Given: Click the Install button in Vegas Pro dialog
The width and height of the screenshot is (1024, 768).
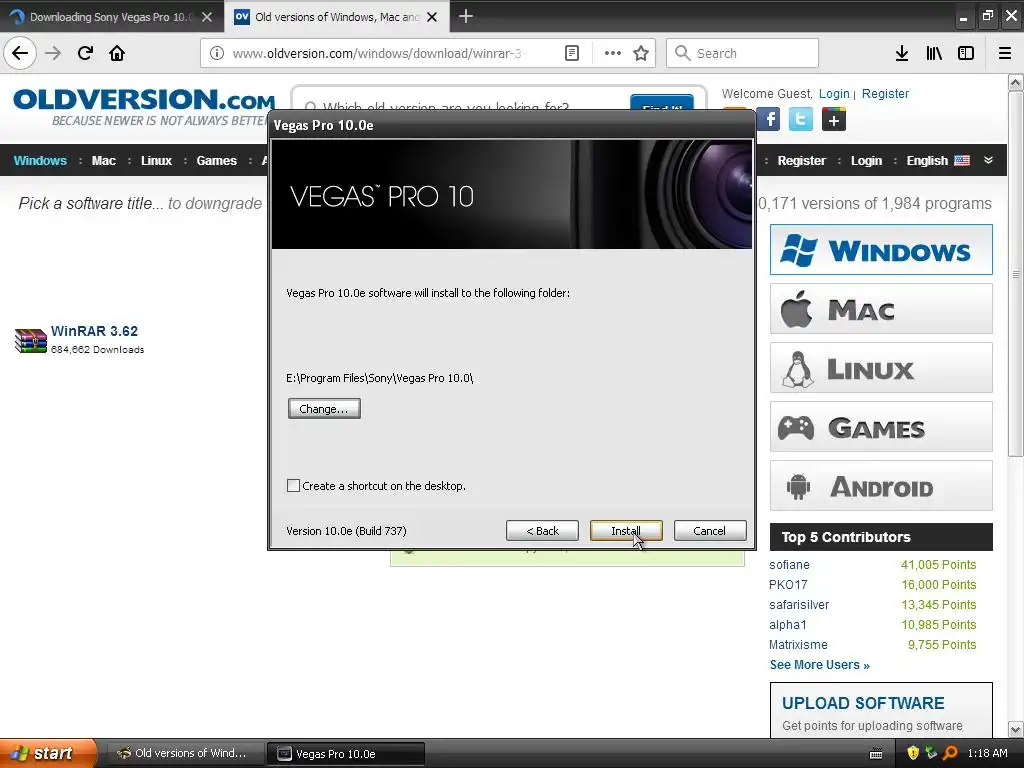Looking at the screenshot, I should pyautogui.click(x=626, y=531).
